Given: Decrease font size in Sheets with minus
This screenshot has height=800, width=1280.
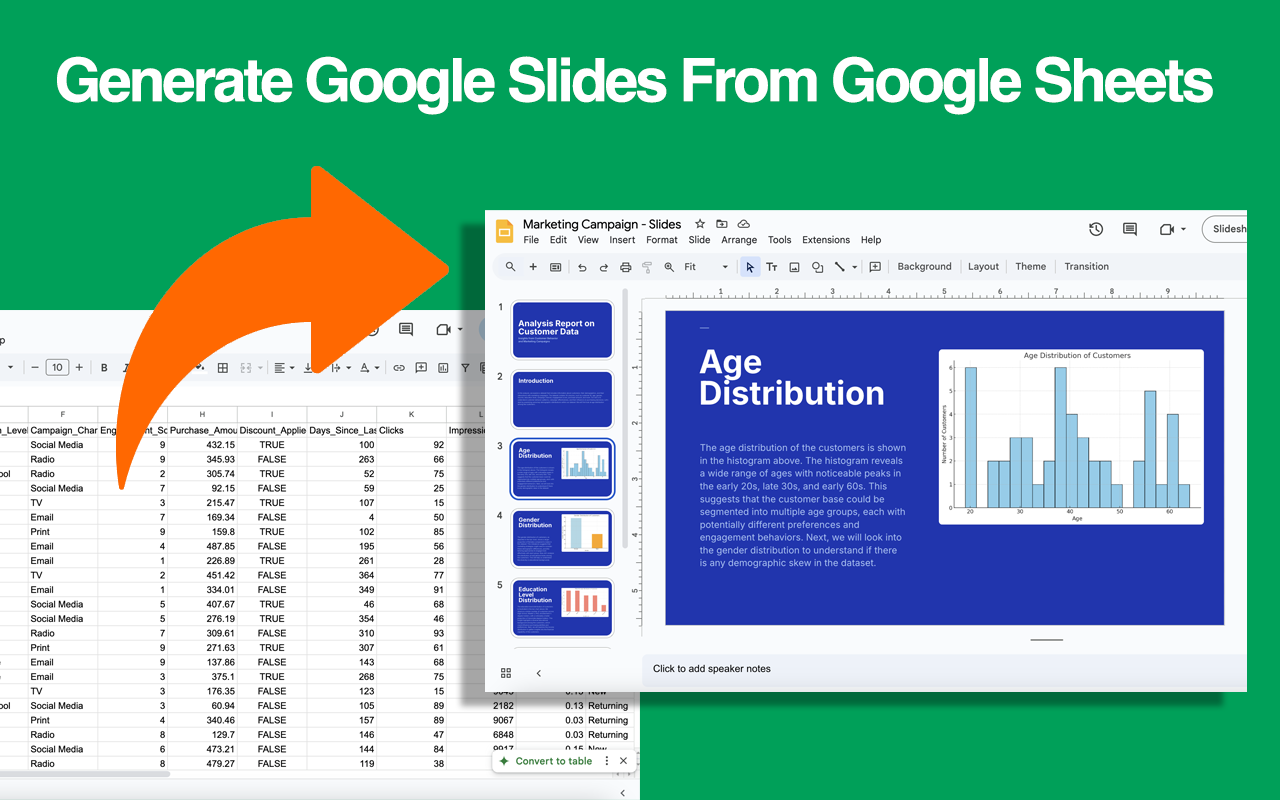Looking at the screenshot, I should point(35,368).
